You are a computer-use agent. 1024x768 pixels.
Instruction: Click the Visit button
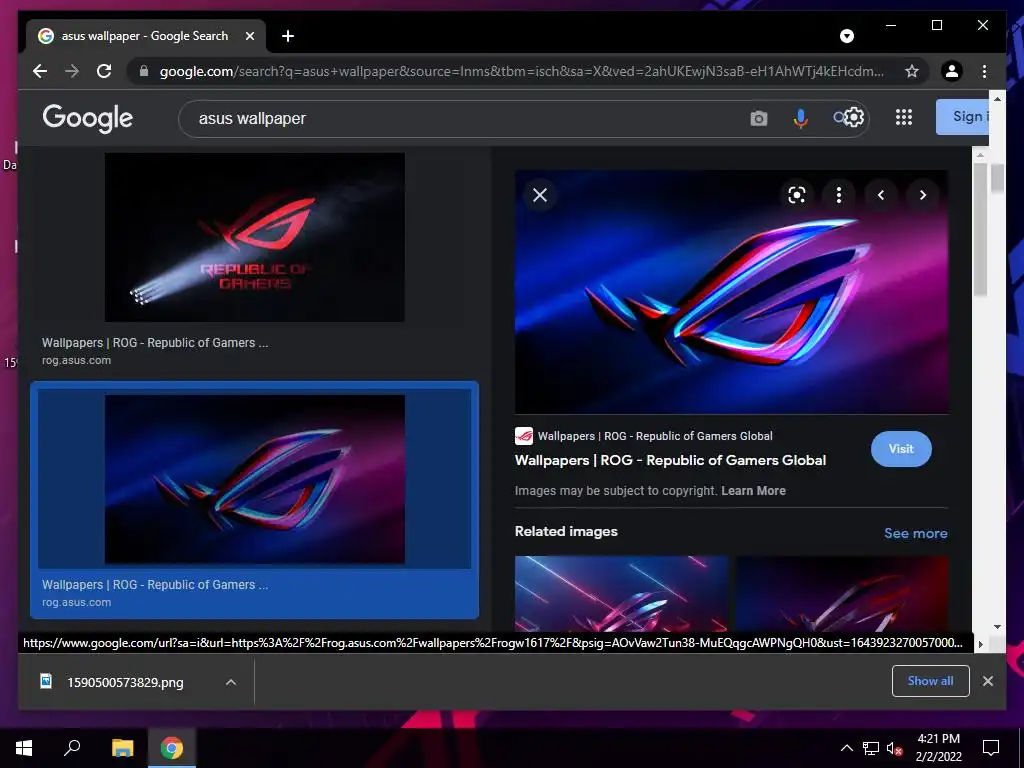[x=901, y=449]
